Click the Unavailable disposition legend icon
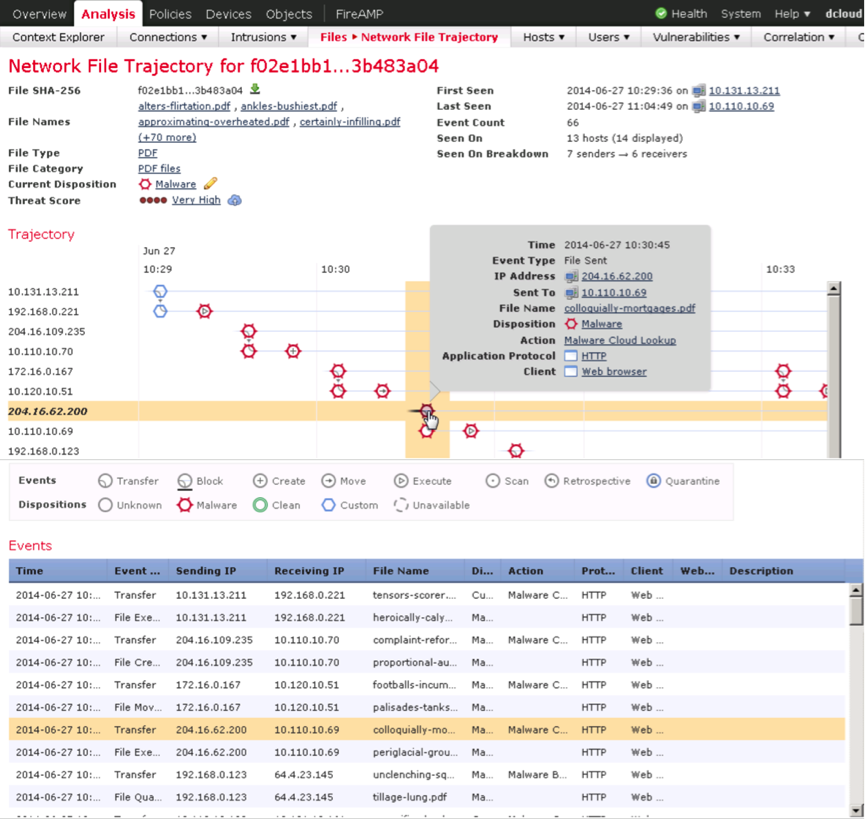The image size is (865, 819). [401, 505]
